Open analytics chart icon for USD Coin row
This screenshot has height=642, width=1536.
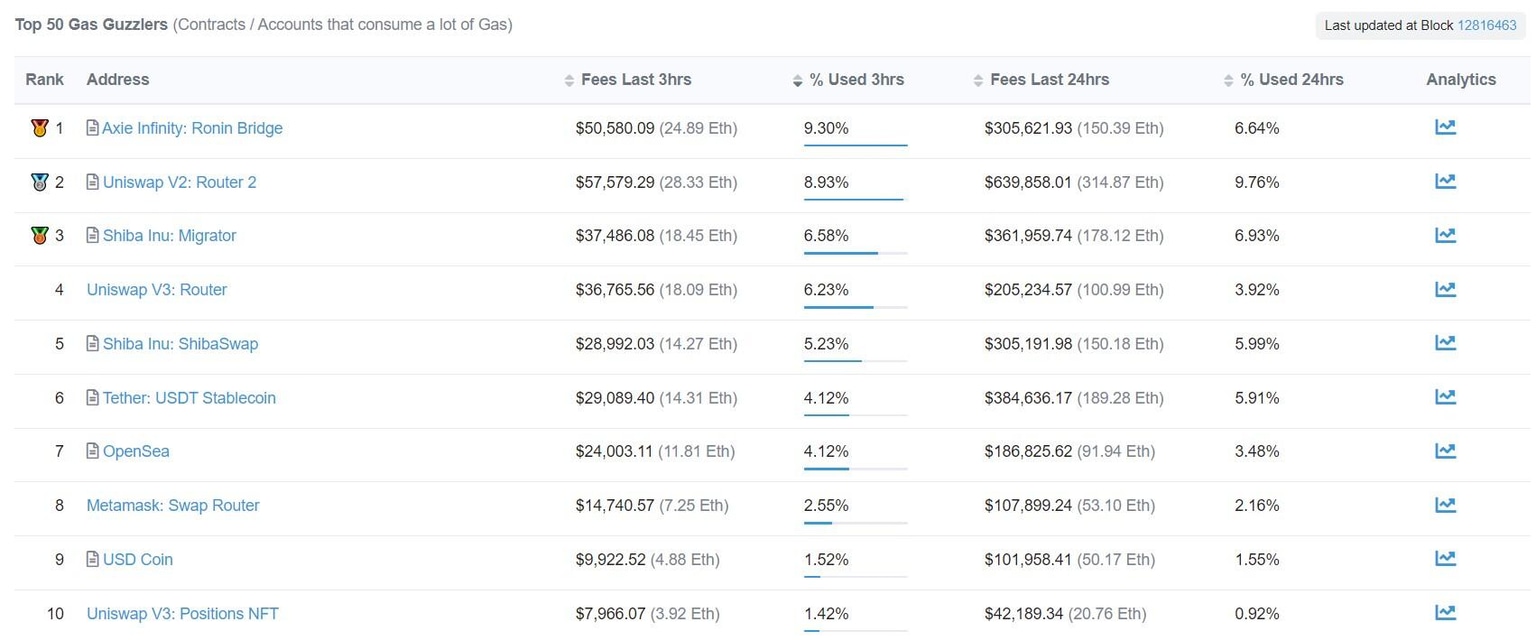(x=1445, y=559)
